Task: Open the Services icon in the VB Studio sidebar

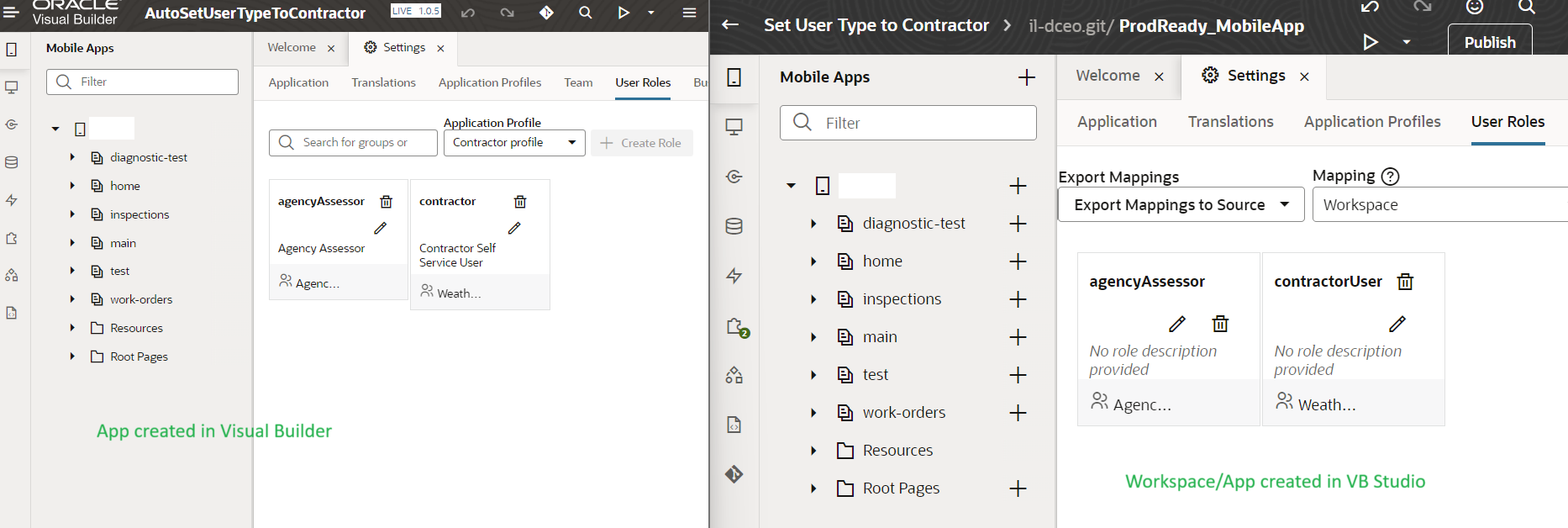Action: [734, 176]
